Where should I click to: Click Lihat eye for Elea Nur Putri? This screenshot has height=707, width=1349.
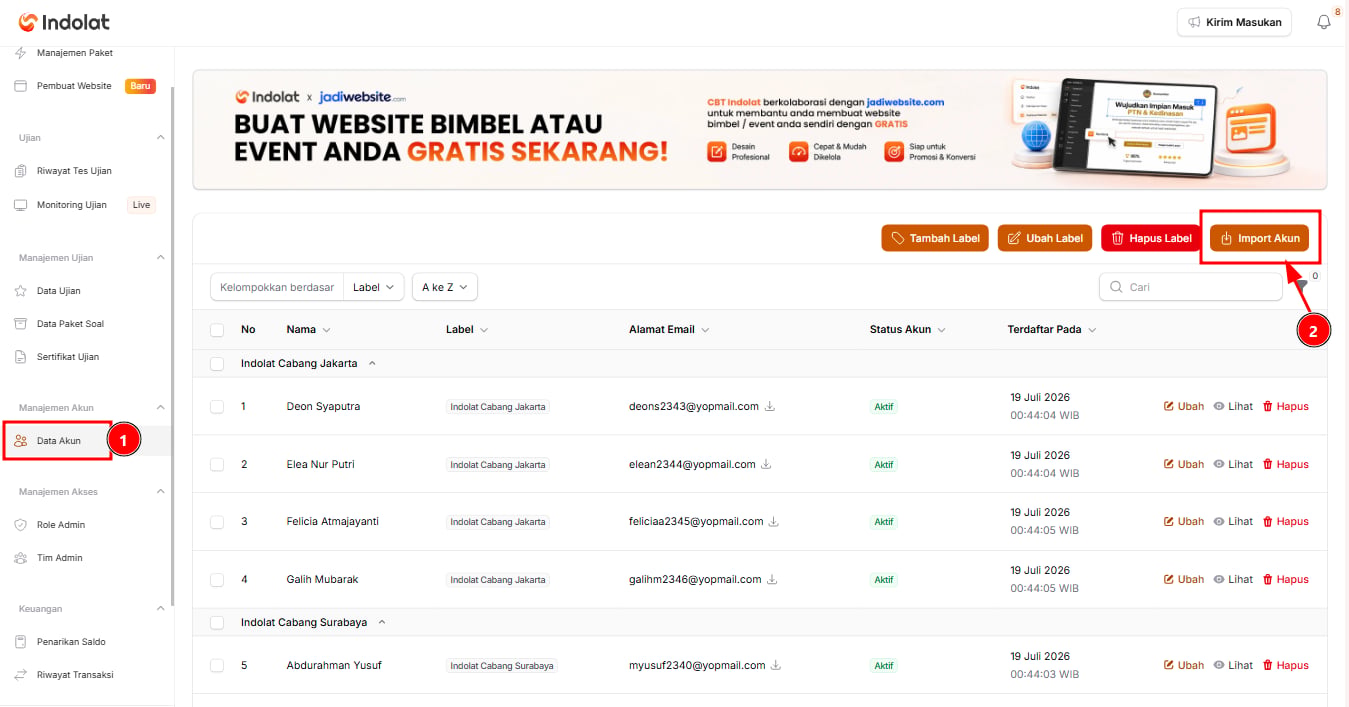point(1233,464)
